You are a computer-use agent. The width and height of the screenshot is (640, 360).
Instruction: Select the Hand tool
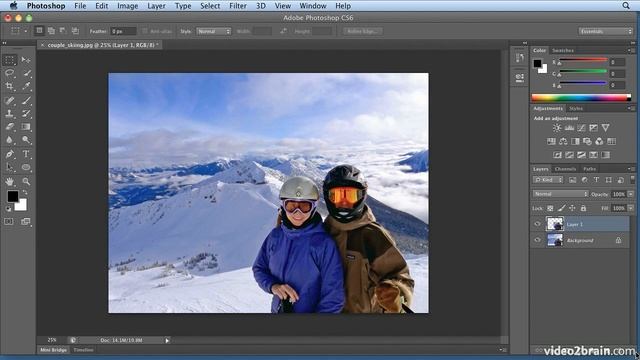click(10, 181)
